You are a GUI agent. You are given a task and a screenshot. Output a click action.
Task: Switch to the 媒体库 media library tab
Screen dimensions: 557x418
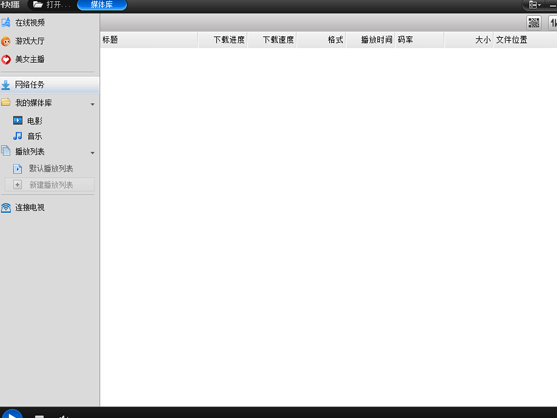click(x=102, y=5)
